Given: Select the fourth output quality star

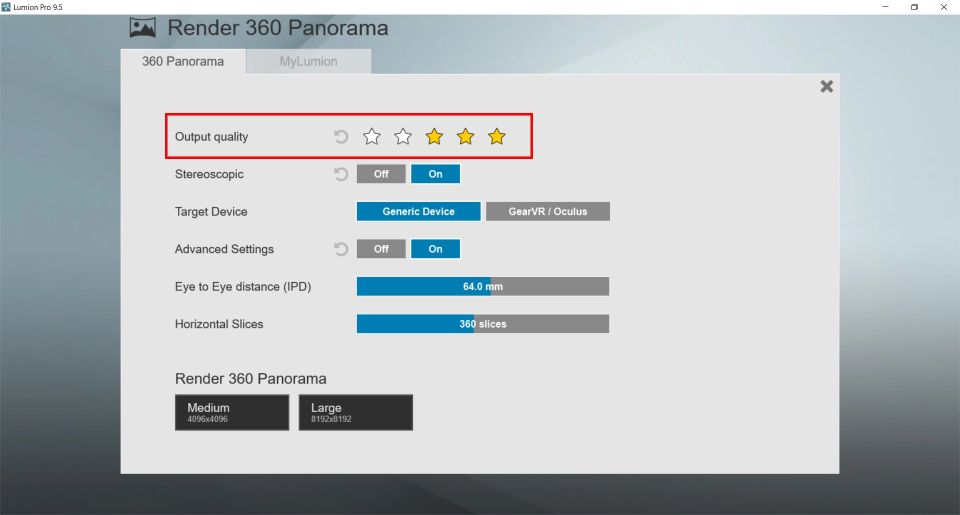Looking at the screenshot, I should coord(465,137).
